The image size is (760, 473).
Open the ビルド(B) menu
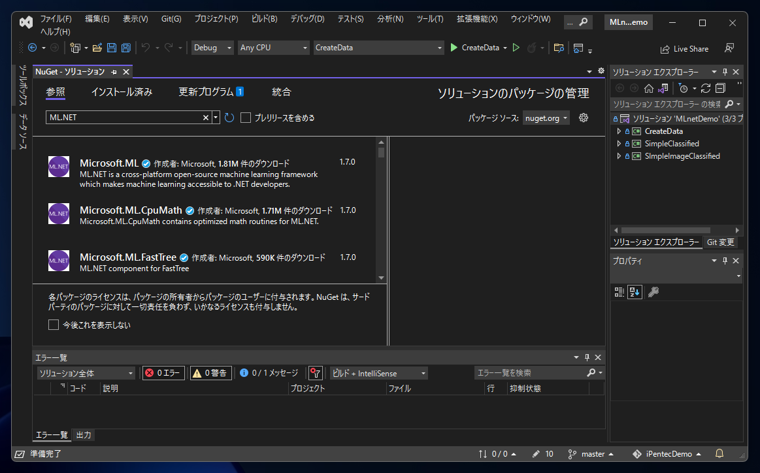pos(264,19)
